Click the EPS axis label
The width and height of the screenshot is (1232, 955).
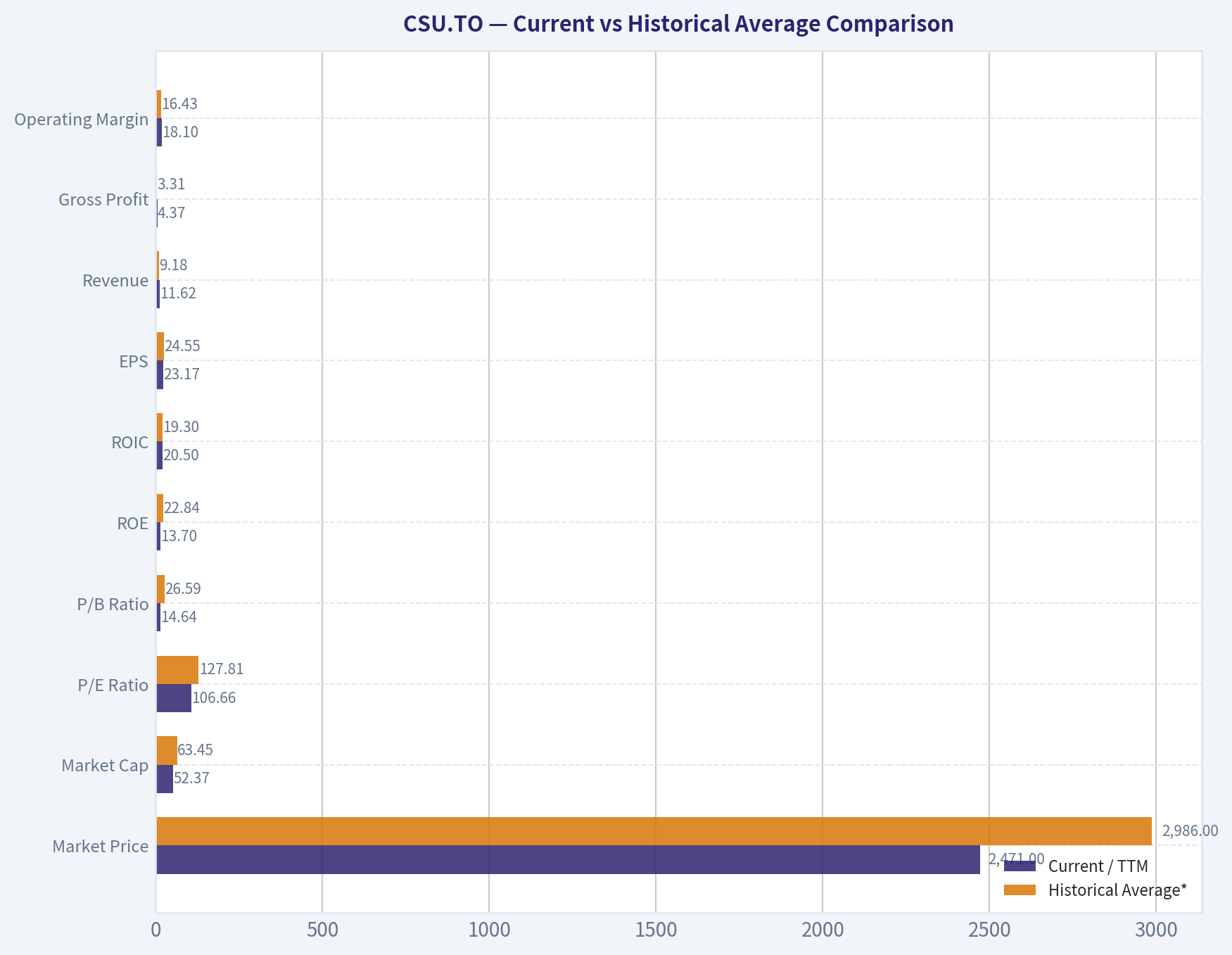[134, 362]
